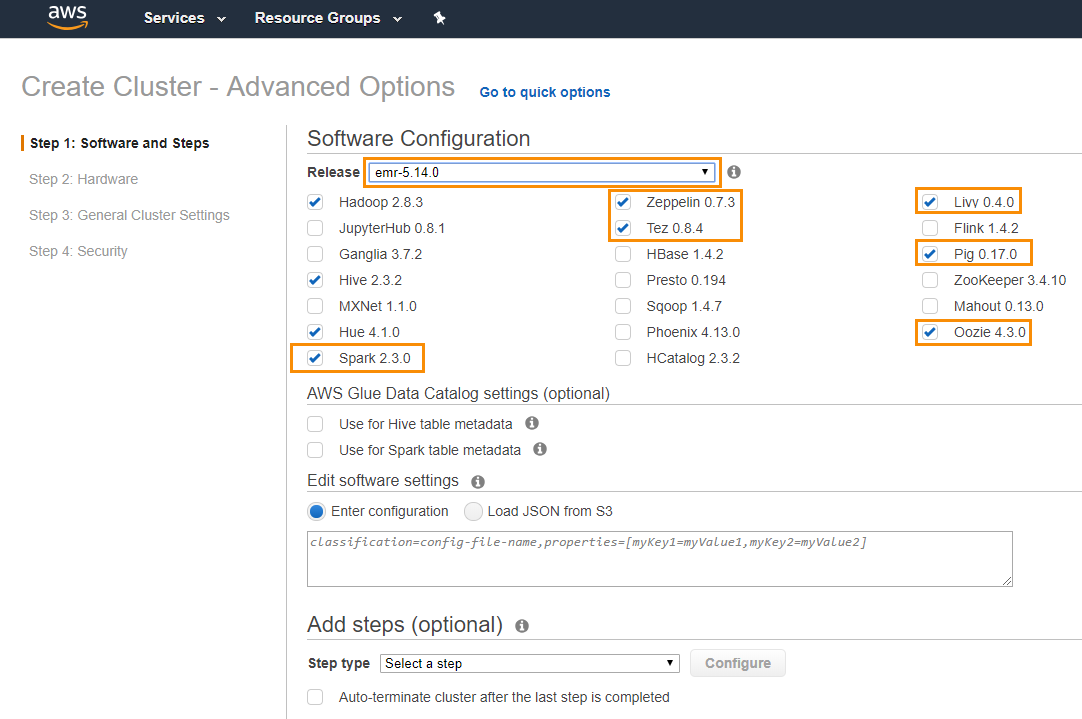Click info icon next to Edit software settings

pos(478,482)
